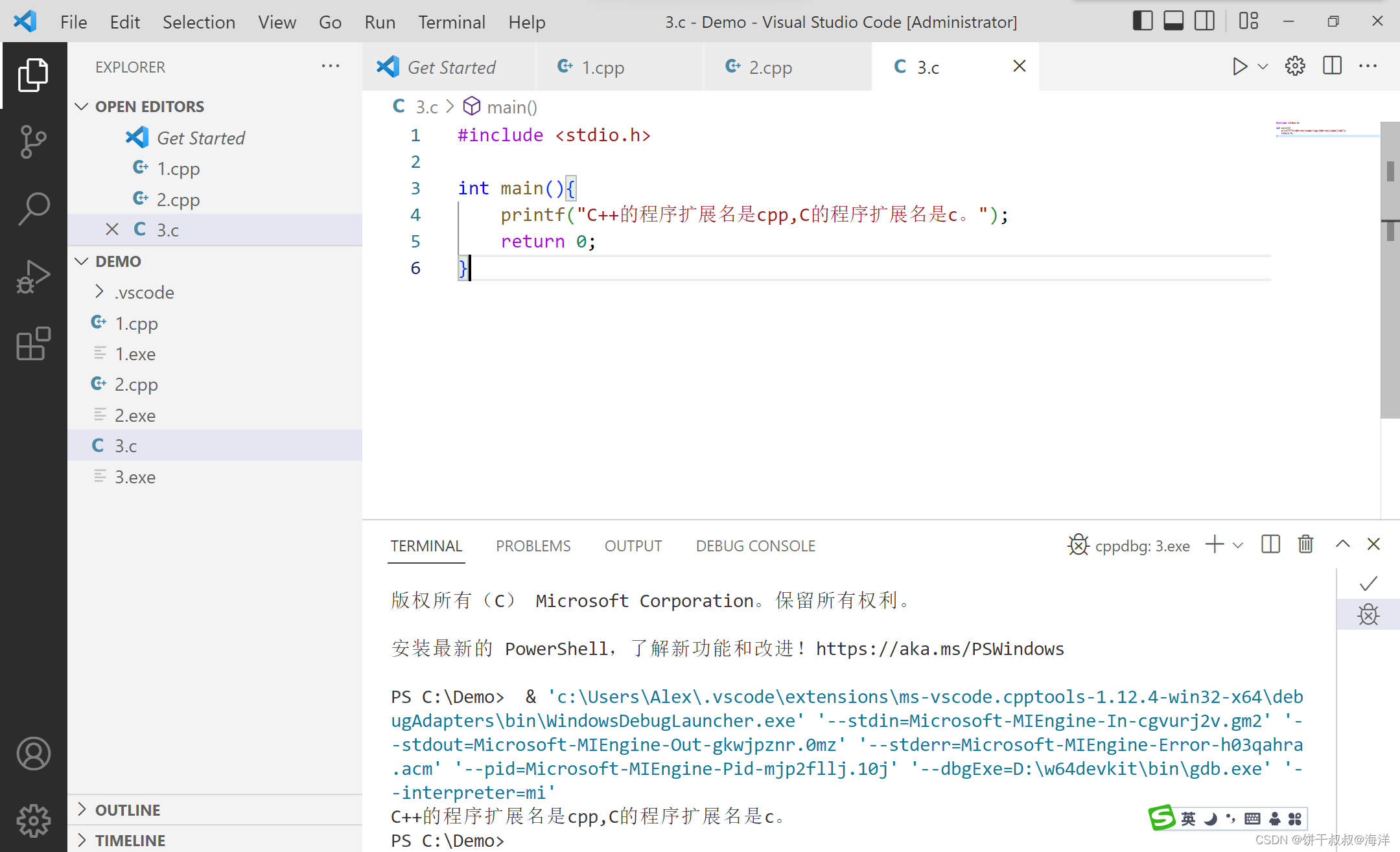The image size is (1400, 852).
Task: Expand the OUTLINE section
Action: (x=128, y=810)
